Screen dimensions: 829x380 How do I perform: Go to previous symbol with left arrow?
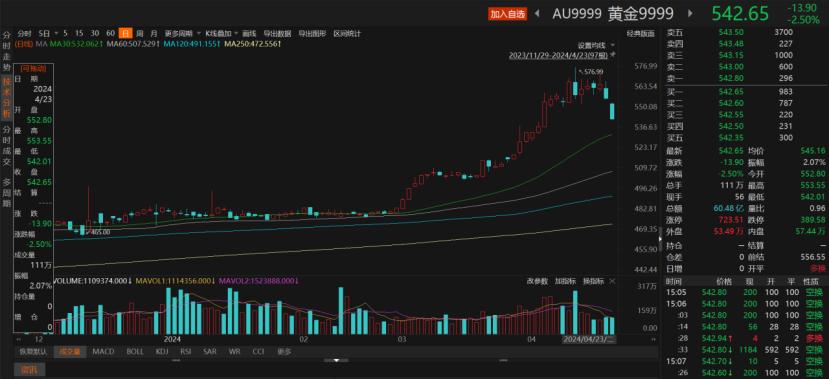coord(537,14)
